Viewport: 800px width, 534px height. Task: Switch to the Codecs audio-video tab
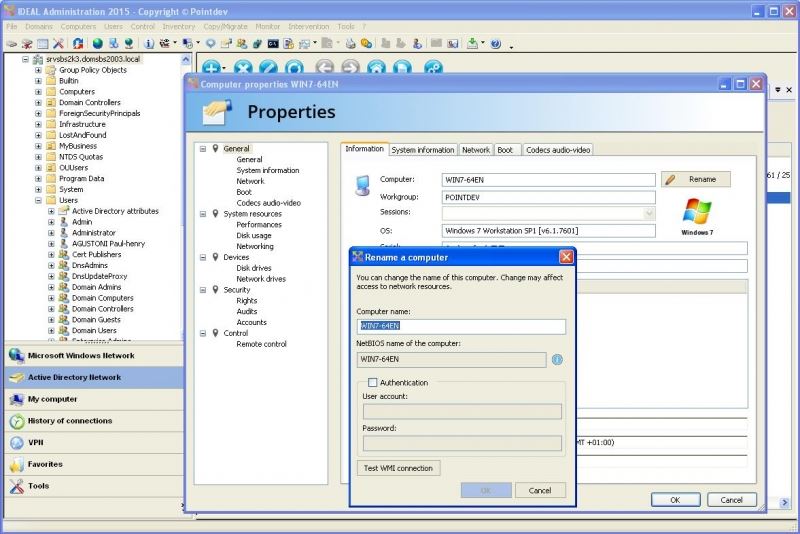point(558,150)
